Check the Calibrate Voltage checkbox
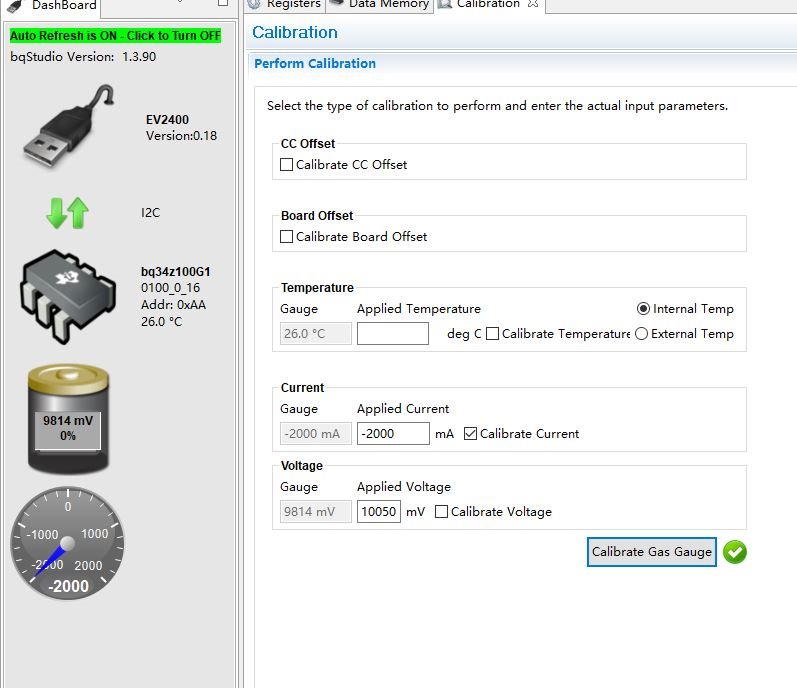 tap(442, 512)
